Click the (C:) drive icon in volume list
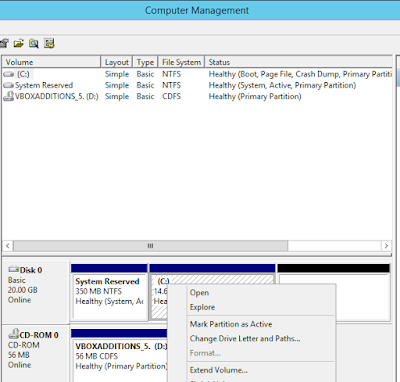The width and height of the screenshot is (400, 382). [9, 74]
